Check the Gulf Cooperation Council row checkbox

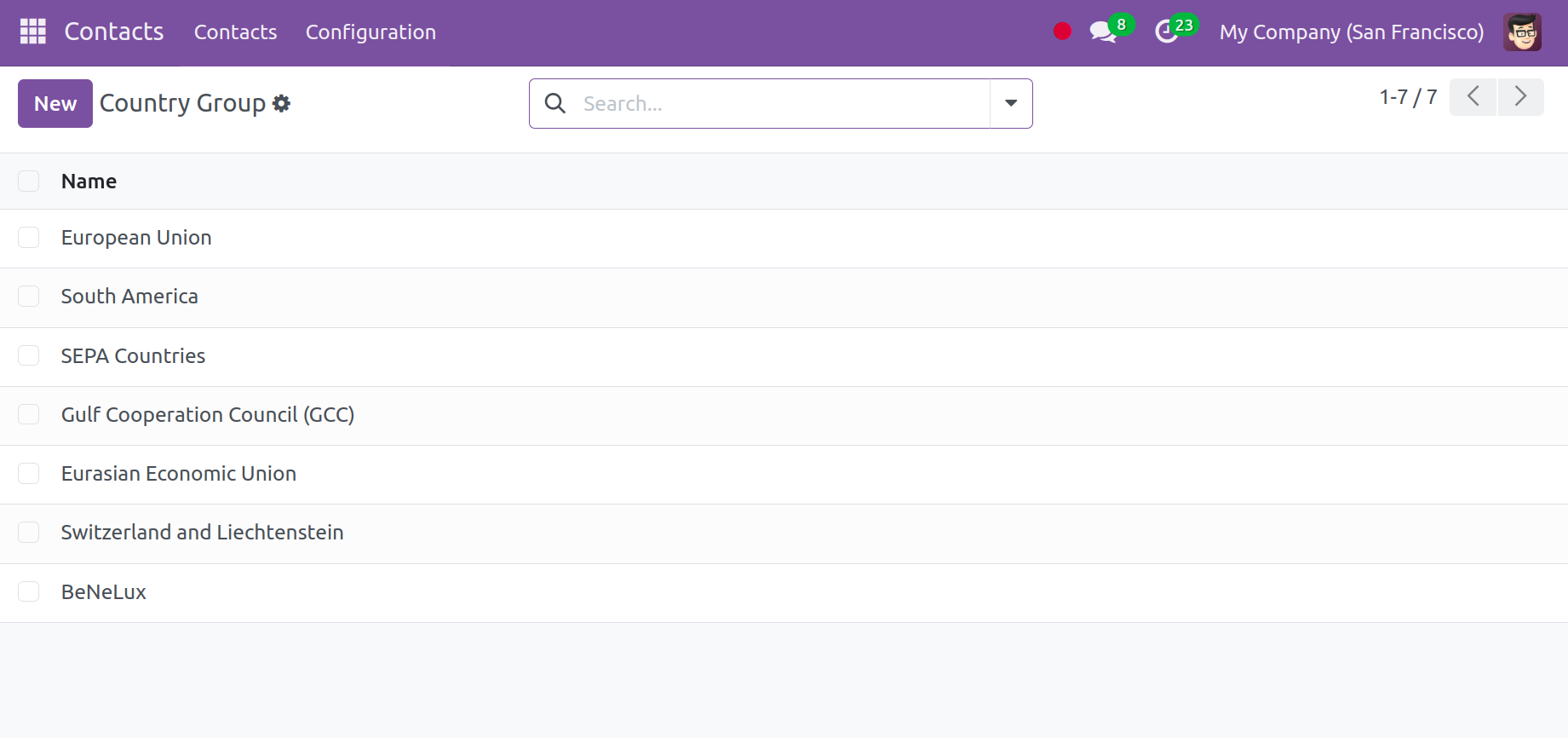tap(29, 414)
